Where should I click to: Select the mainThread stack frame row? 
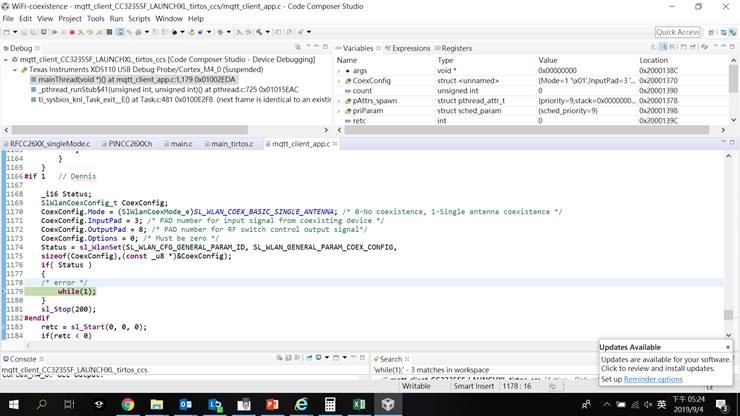(133, 79)
